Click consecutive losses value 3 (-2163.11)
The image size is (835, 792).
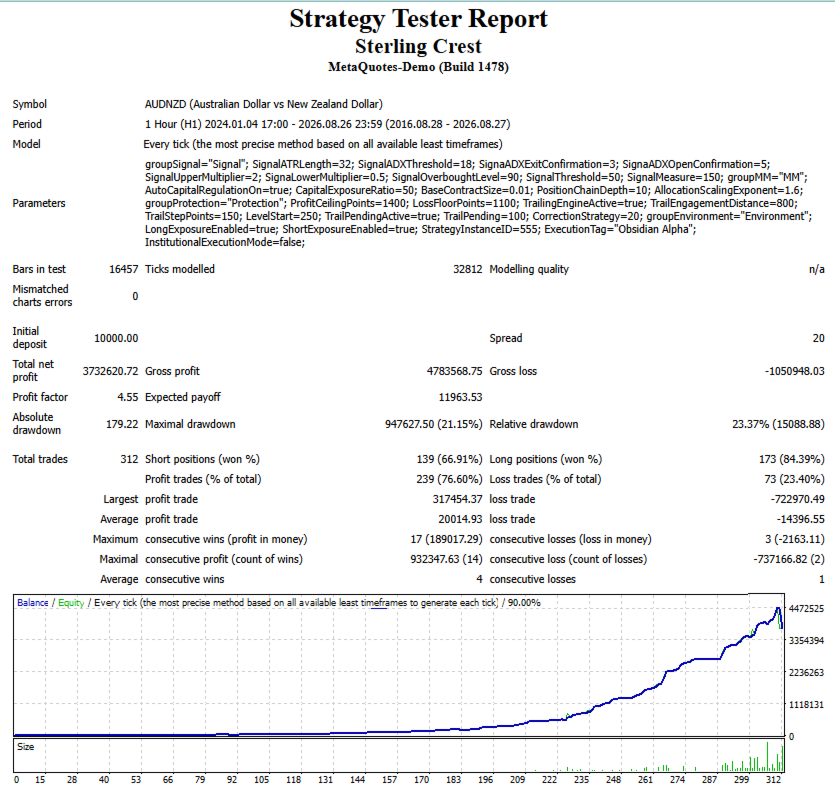[x=795, y=540]
